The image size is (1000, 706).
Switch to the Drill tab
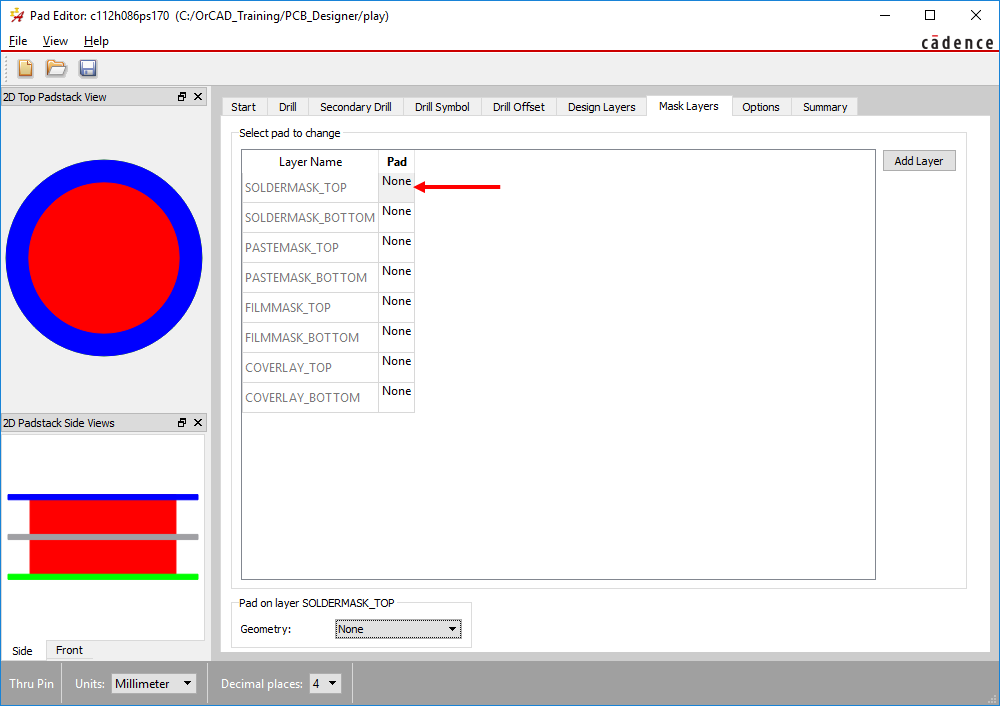pyautogui.click(x=288, y=107)
